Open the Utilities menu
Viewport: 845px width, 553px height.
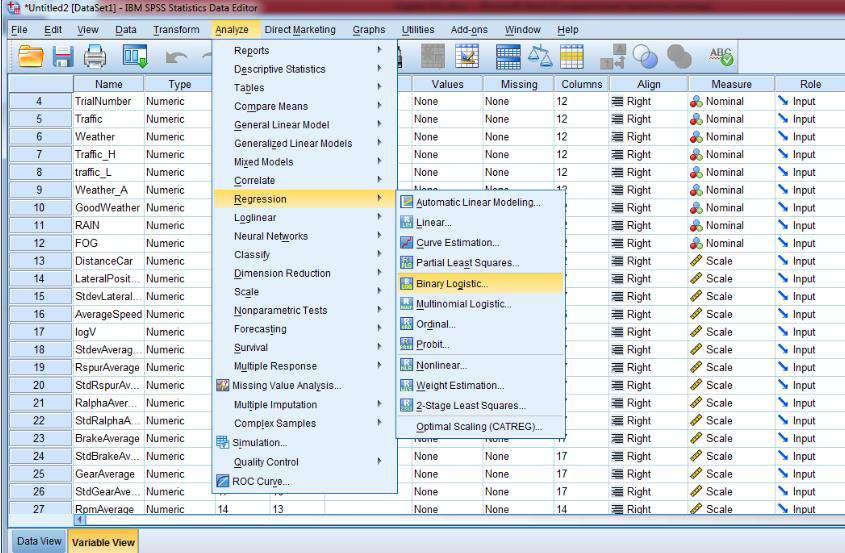418,30
